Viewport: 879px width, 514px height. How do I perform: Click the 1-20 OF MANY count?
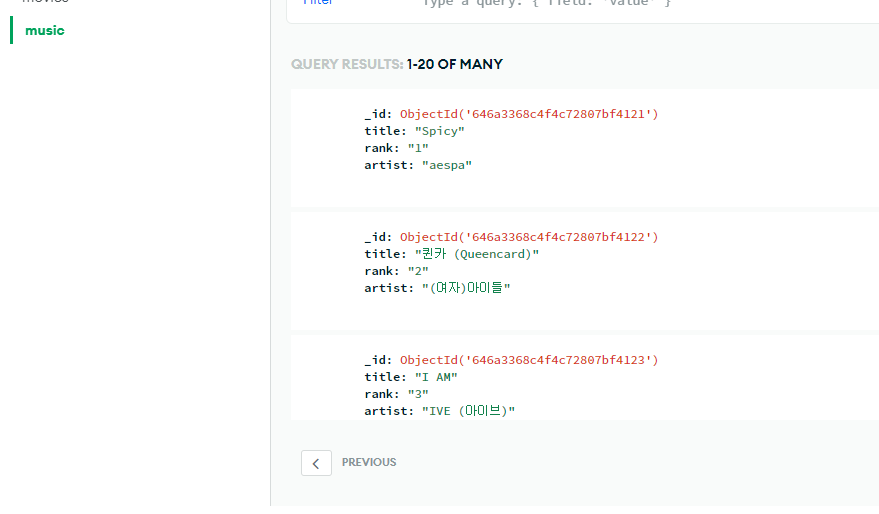click(x=455, y=64)
